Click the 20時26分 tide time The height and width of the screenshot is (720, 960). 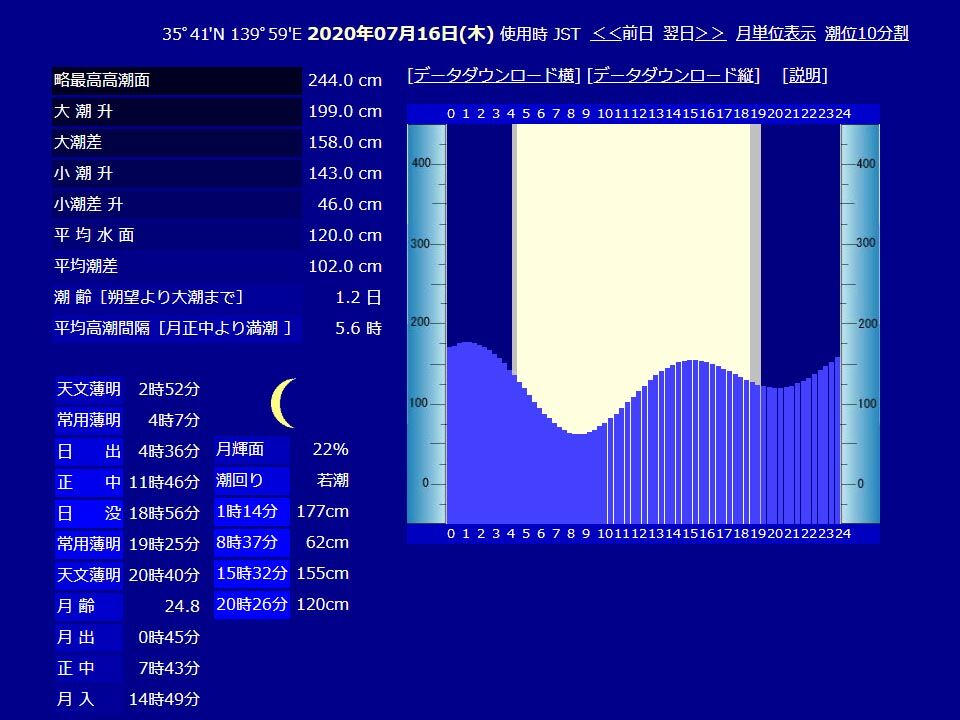pos(252,605)
